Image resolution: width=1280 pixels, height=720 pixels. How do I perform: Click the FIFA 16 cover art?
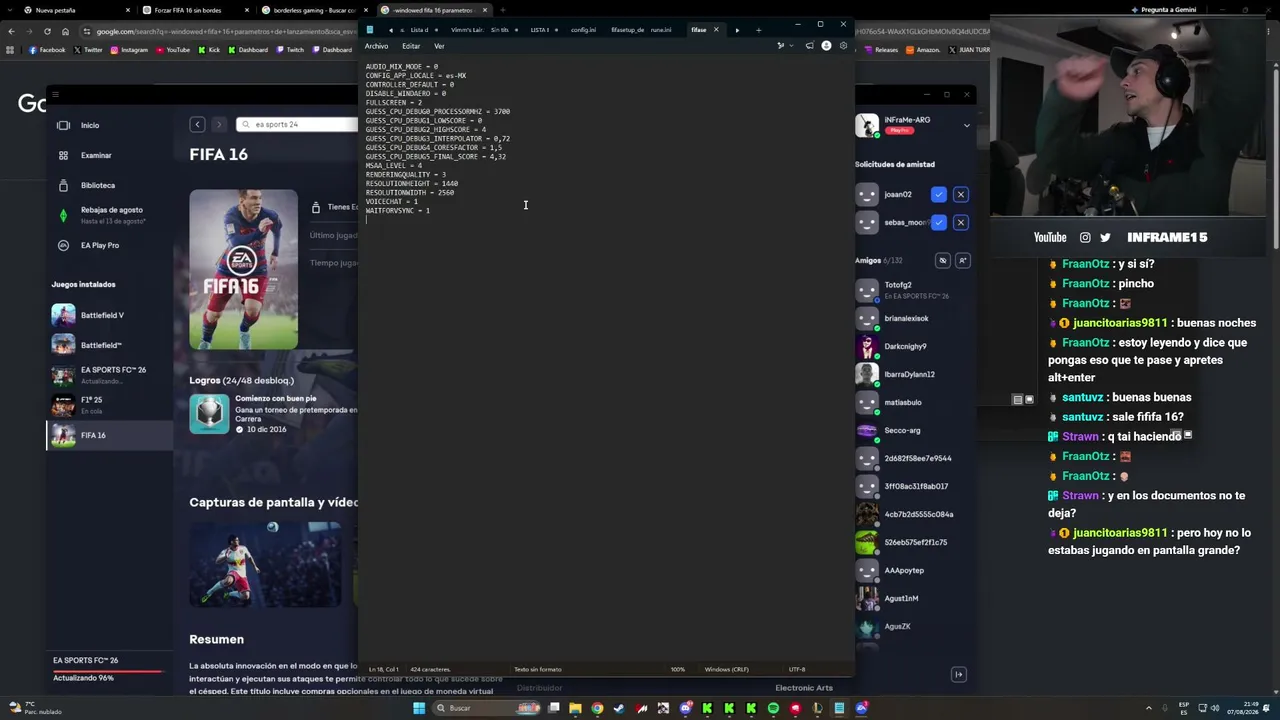243,270
